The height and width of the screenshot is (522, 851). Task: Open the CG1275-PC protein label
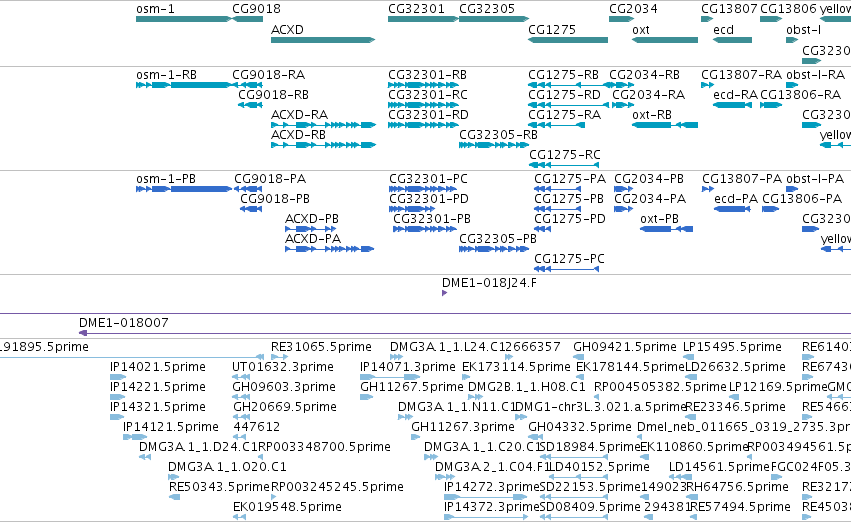[x=569, y=259]
